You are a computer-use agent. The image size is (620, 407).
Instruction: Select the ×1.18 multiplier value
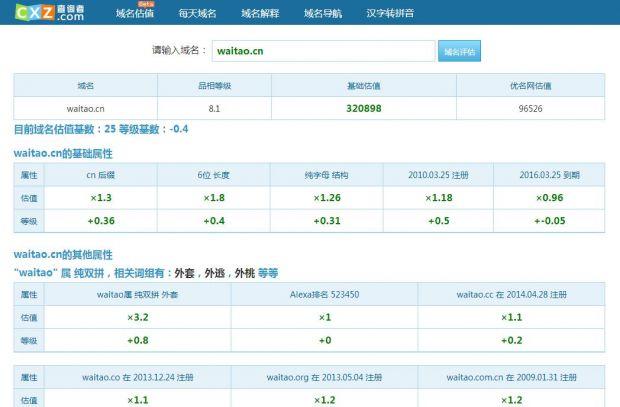(x=439, y=198)
